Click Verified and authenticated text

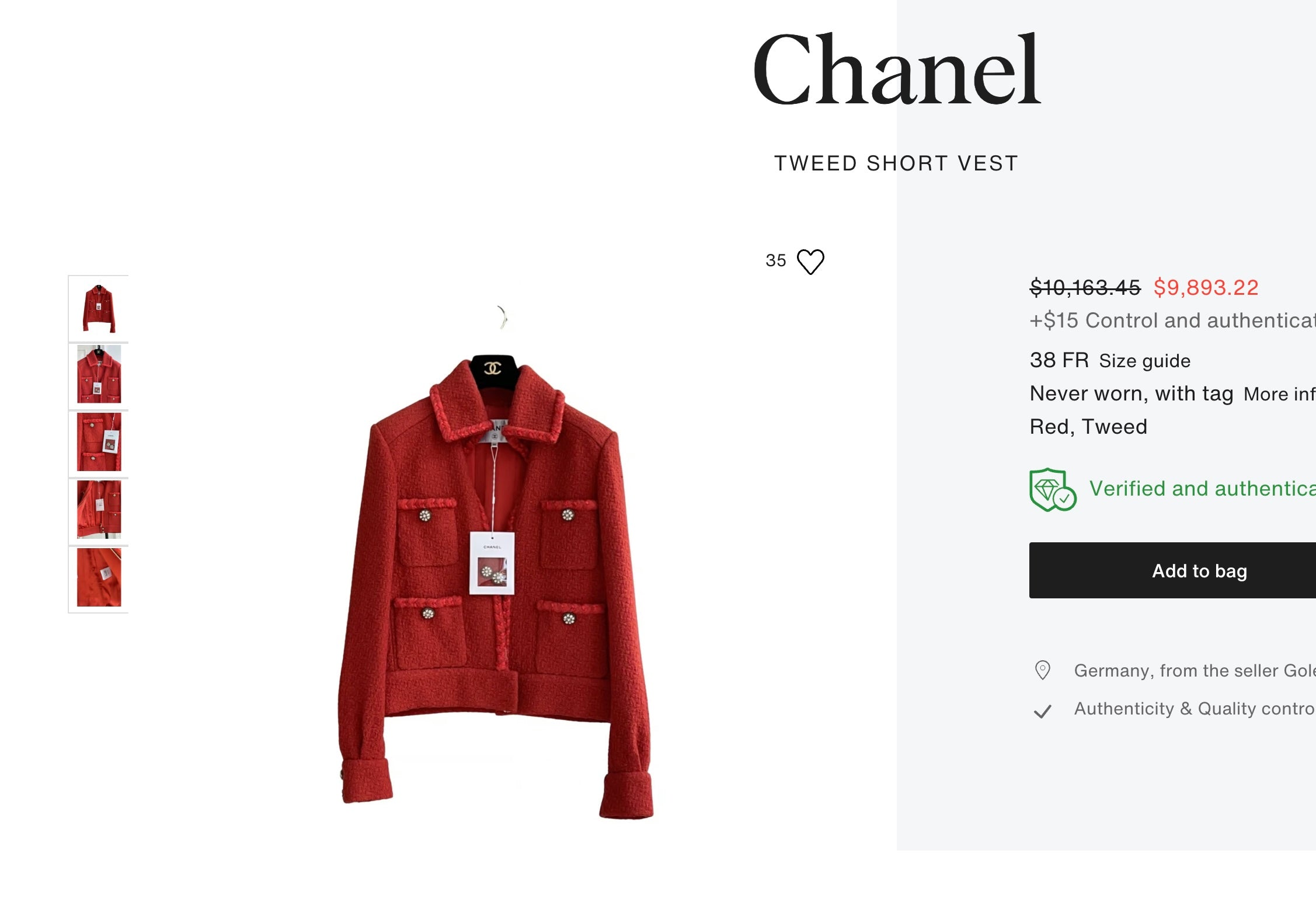click(x=1202, y=489)
